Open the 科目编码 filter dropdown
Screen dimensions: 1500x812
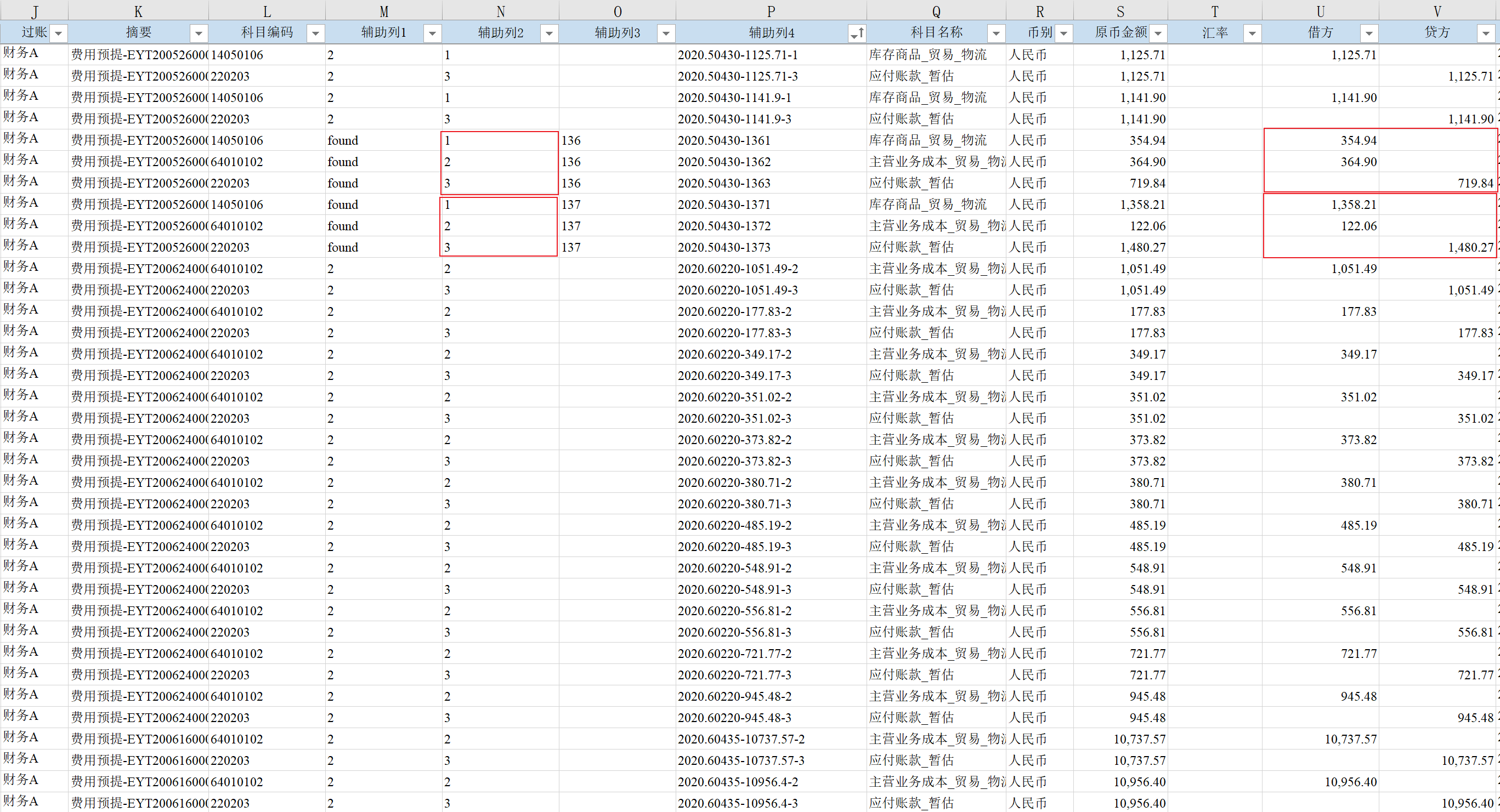(x=315, y=33)
